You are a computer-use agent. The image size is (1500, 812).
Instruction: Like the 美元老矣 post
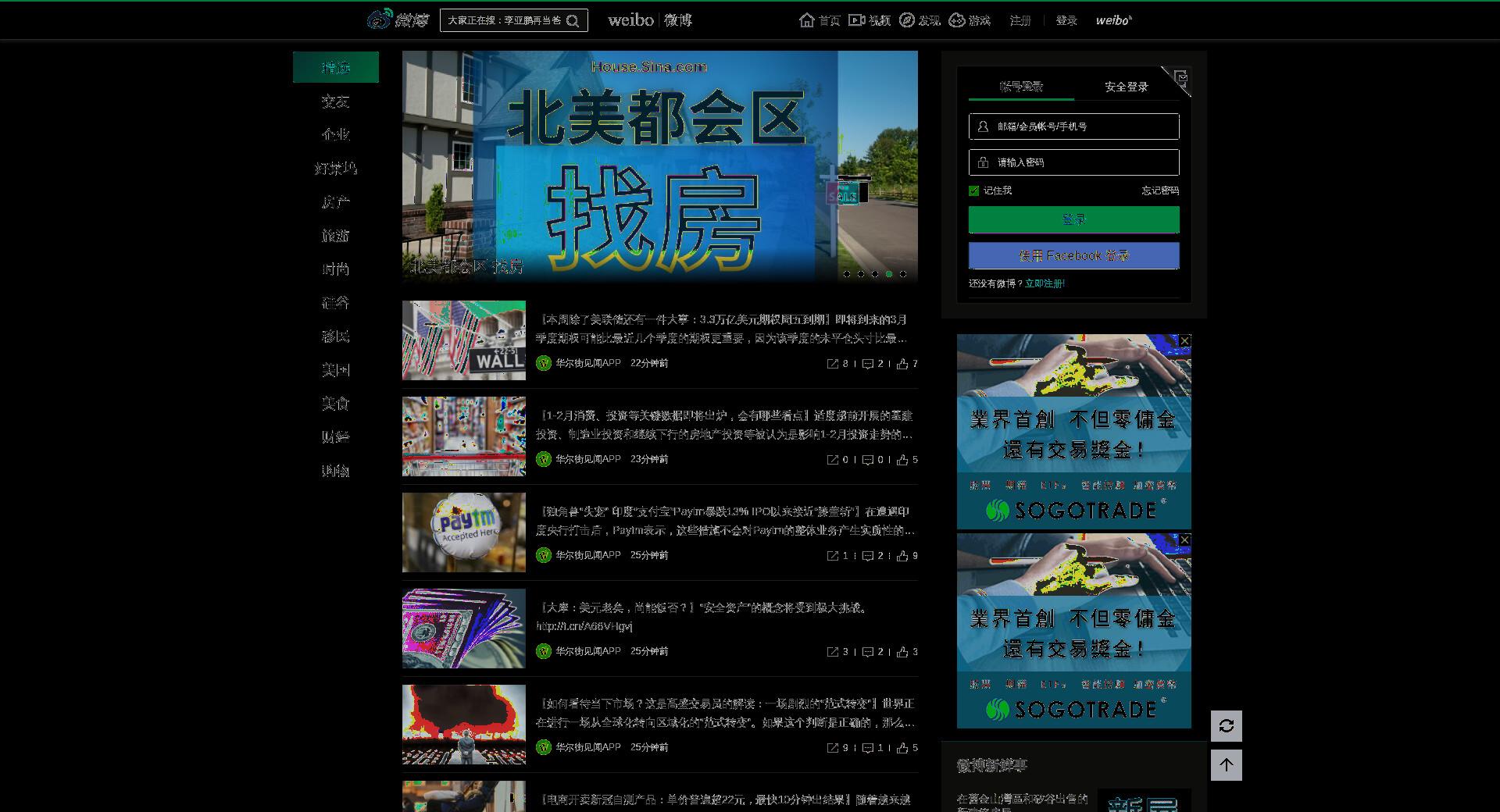[902, 652]
